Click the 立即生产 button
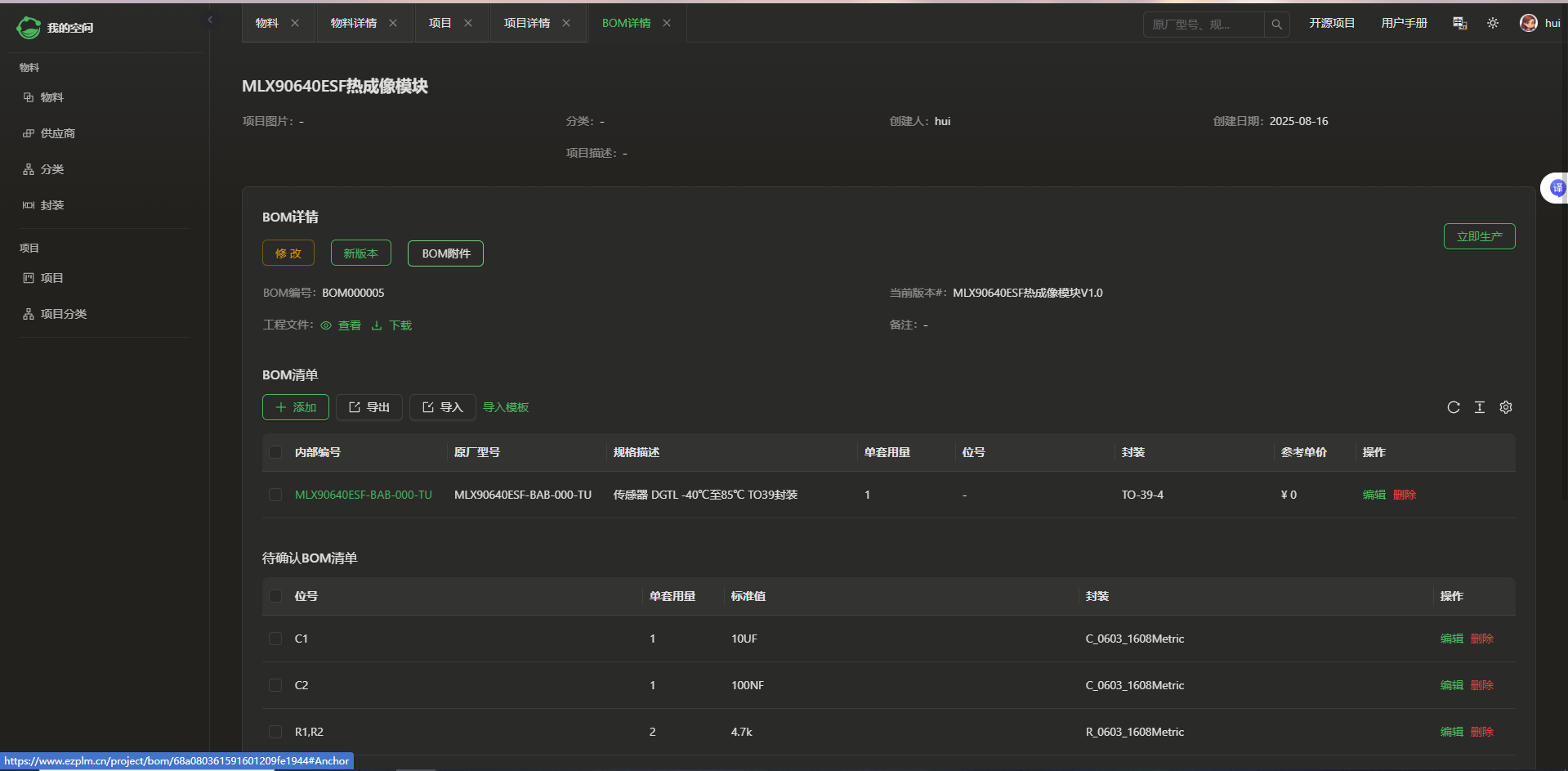Viewport: 1568px width, 771px height. [x=1479, y=236]
